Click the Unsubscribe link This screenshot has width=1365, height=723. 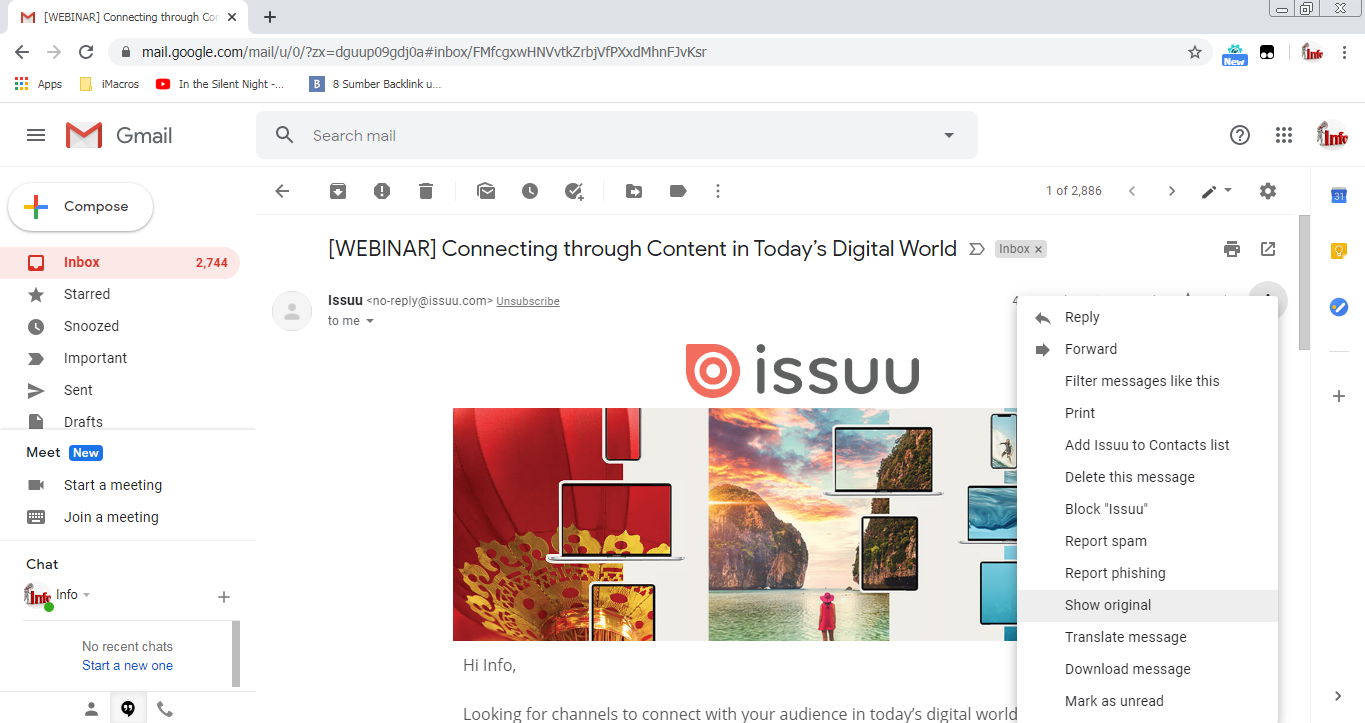[528, 301]
